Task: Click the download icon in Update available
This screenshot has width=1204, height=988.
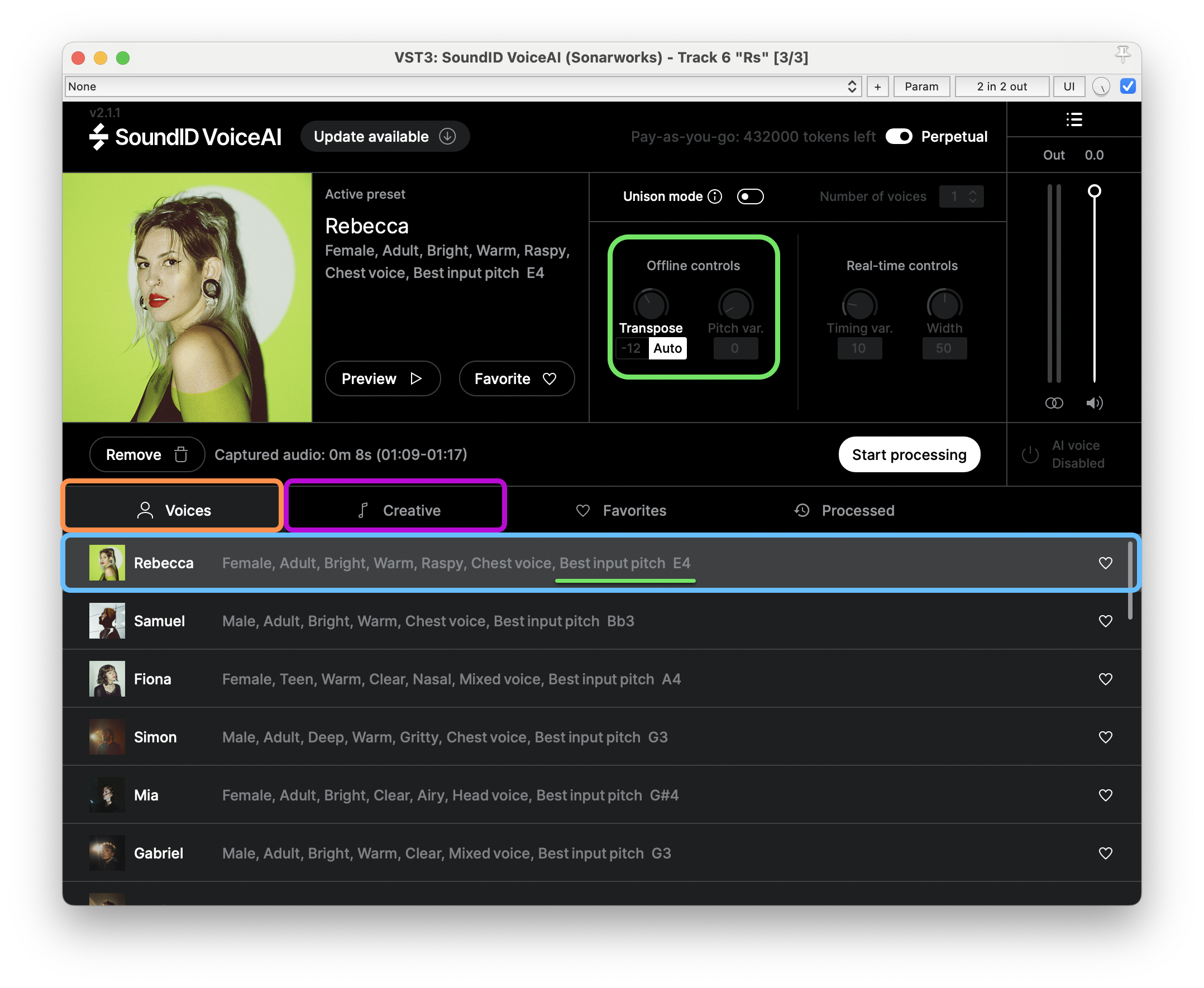Action: (x=447, y=137)
